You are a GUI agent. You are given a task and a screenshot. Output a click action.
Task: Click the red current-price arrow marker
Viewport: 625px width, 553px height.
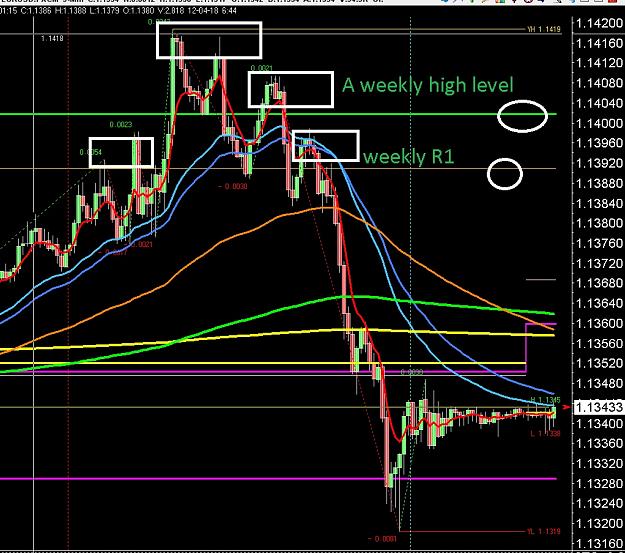click(566, 407)
